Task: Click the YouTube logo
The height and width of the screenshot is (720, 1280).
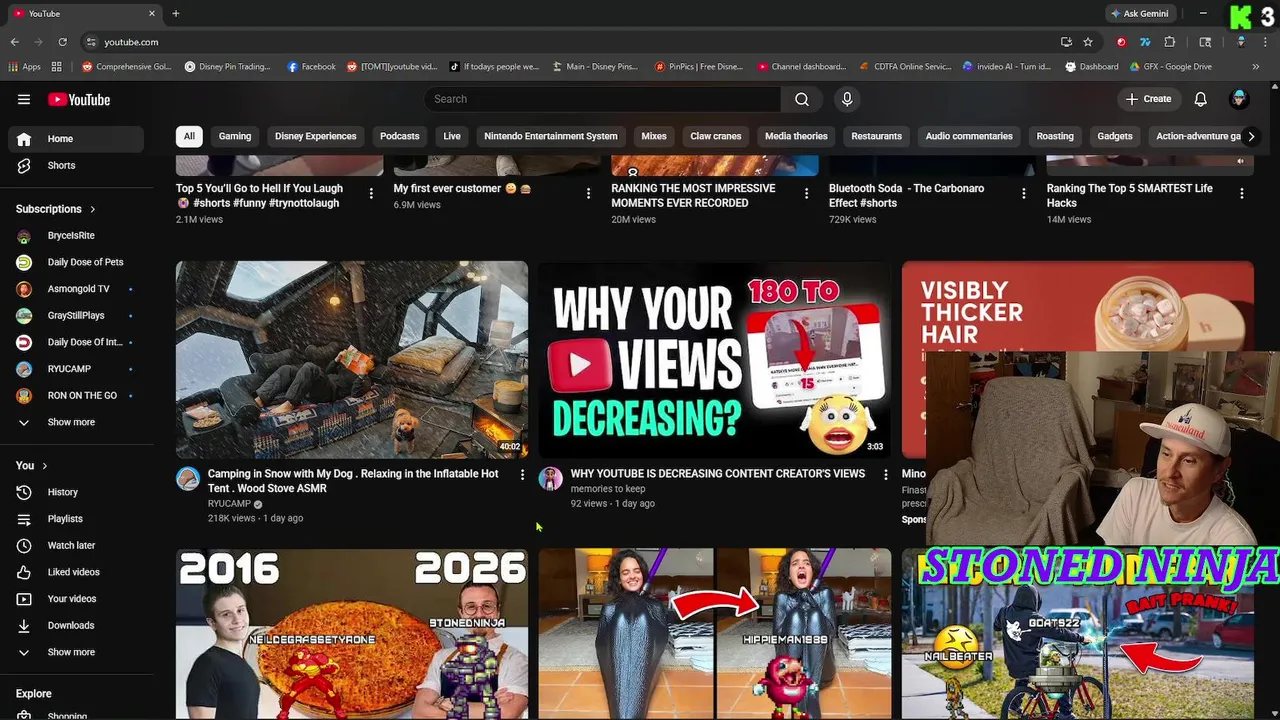Action: pyautogui.click(x=79, y=99)
